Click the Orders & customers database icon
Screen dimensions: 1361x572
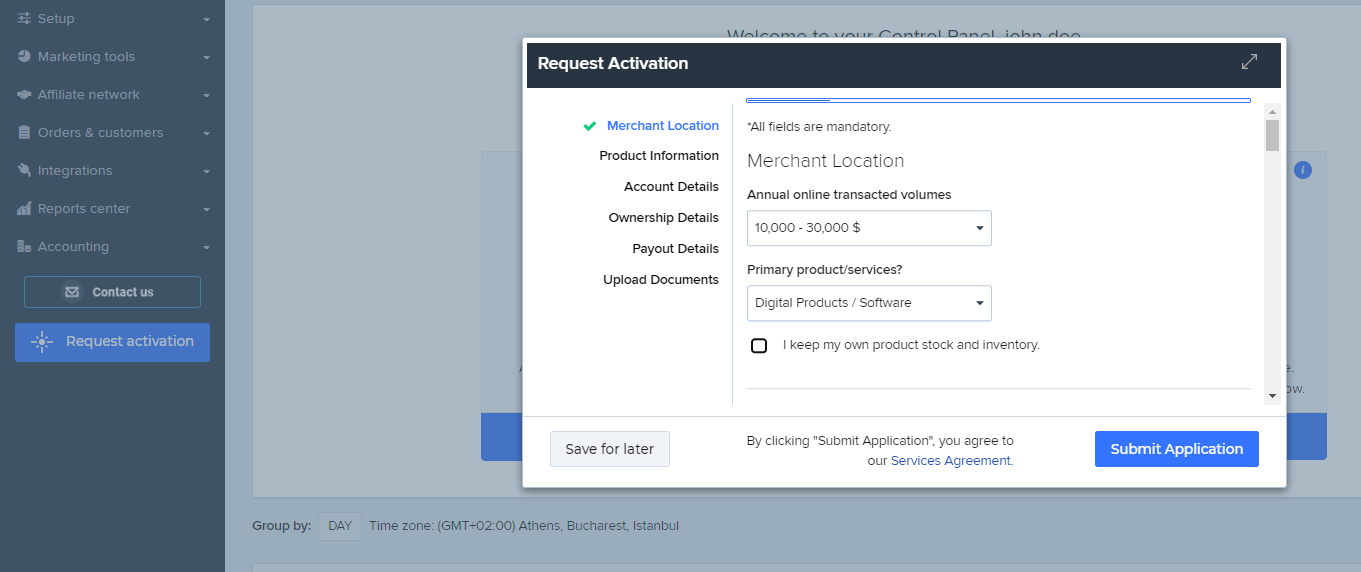click(25, 133)
